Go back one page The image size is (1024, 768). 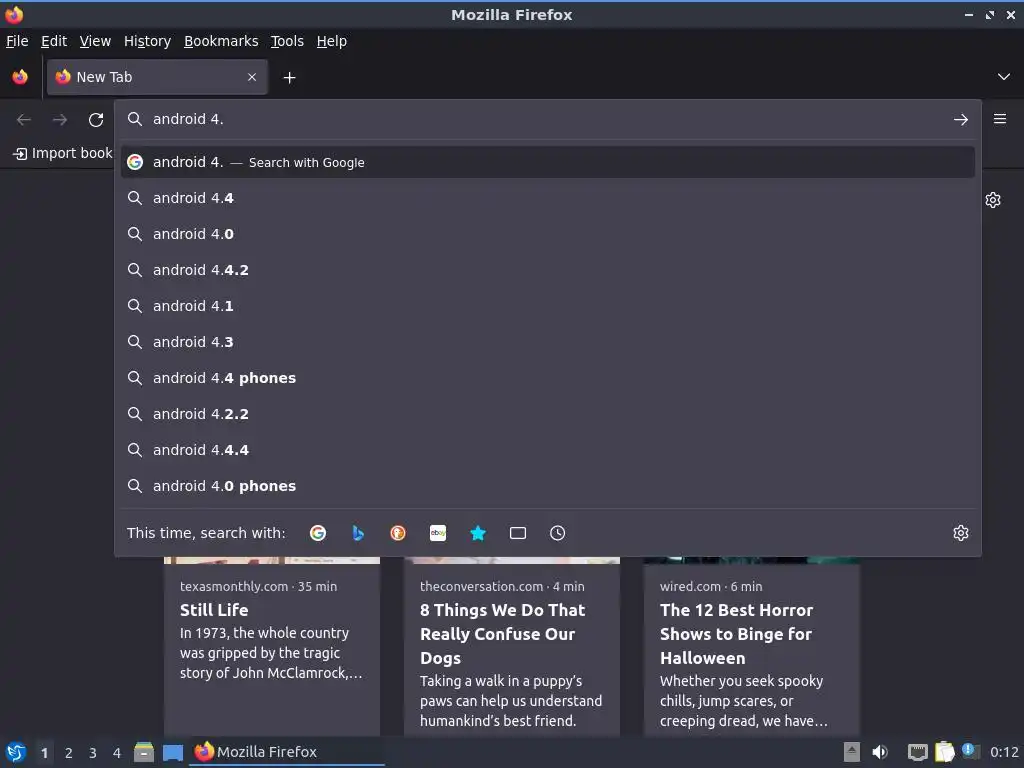coord(24,120)
